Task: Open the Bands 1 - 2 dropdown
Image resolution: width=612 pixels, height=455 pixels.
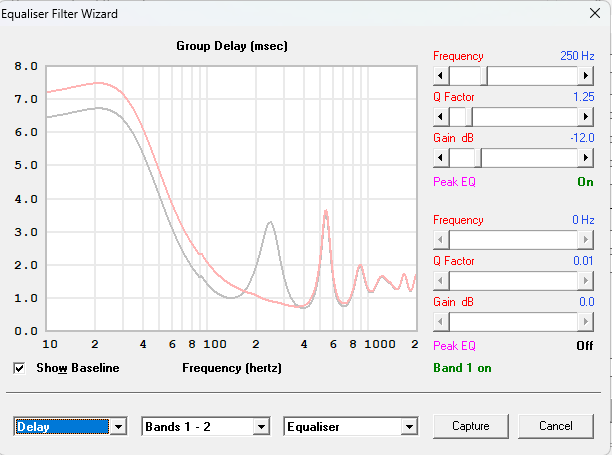Action: point(261,427)
